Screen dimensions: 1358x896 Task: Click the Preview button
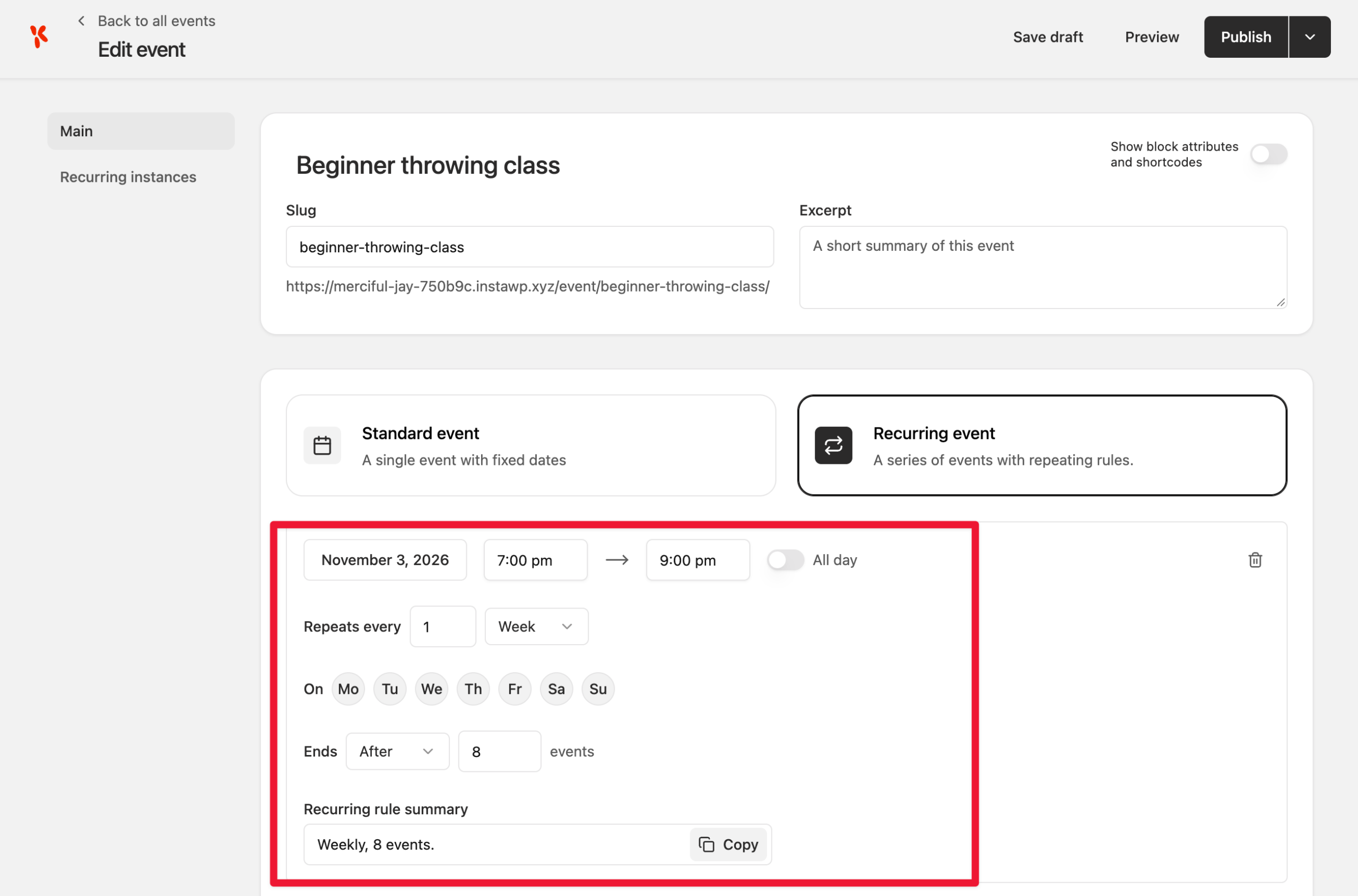pos(1152,37)
